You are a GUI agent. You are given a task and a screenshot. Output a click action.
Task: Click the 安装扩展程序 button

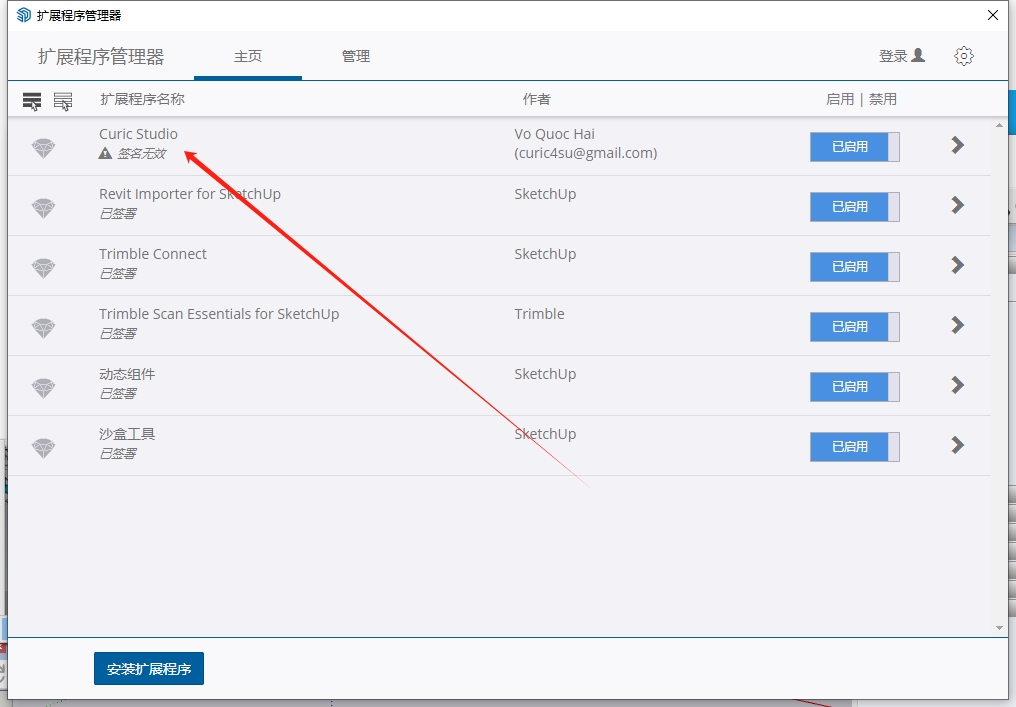pos(149,669)
